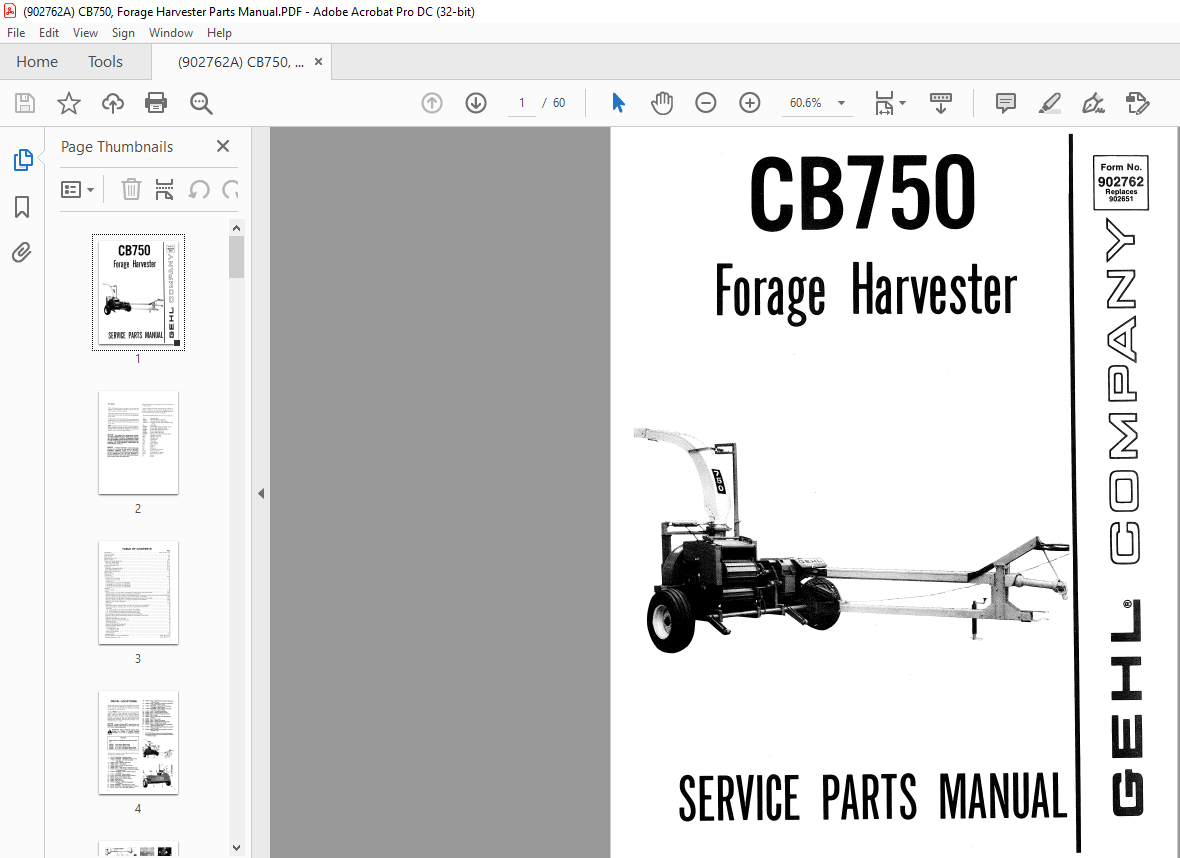Viewport: 1180px width, 858px height.
Task: Click the thumbnail panel scrollbar handle
Action: 236,257
